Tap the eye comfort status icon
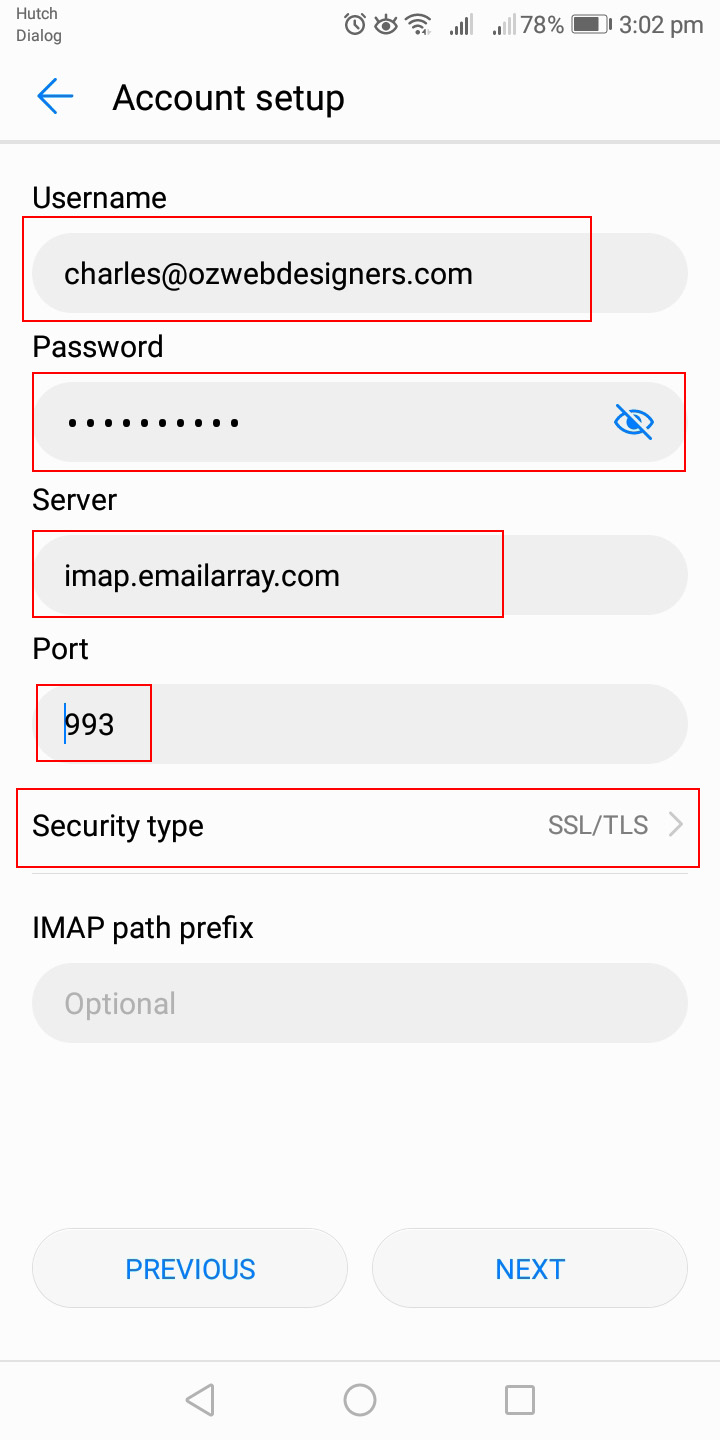This screenshot has width=720, height=1440. [386, 25]
